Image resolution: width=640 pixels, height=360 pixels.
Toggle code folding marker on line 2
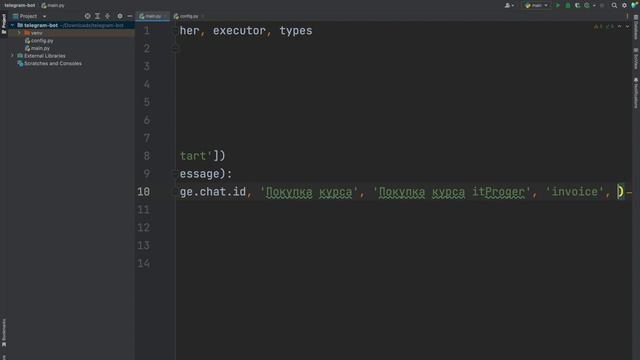pos(175,49)
